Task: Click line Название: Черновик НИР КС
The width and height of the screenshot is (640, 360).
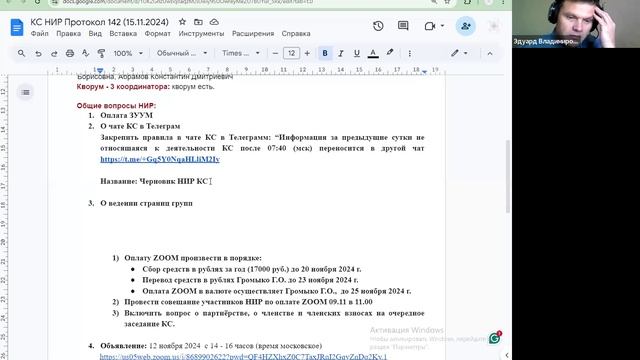Action: click(154, 181)
